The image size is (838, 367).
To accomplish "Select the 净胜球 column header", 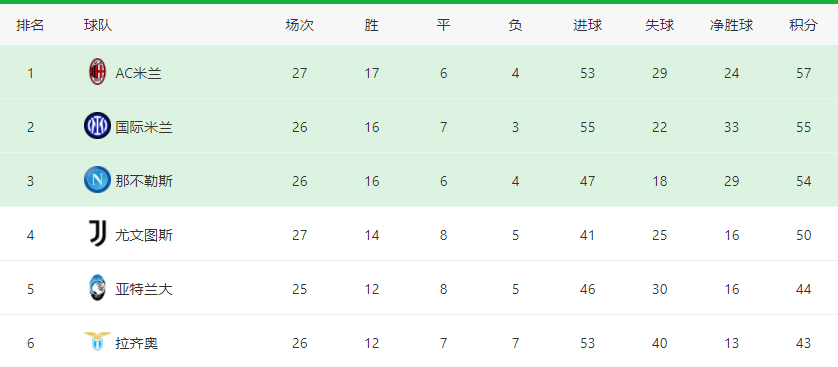I will [731, 25].
